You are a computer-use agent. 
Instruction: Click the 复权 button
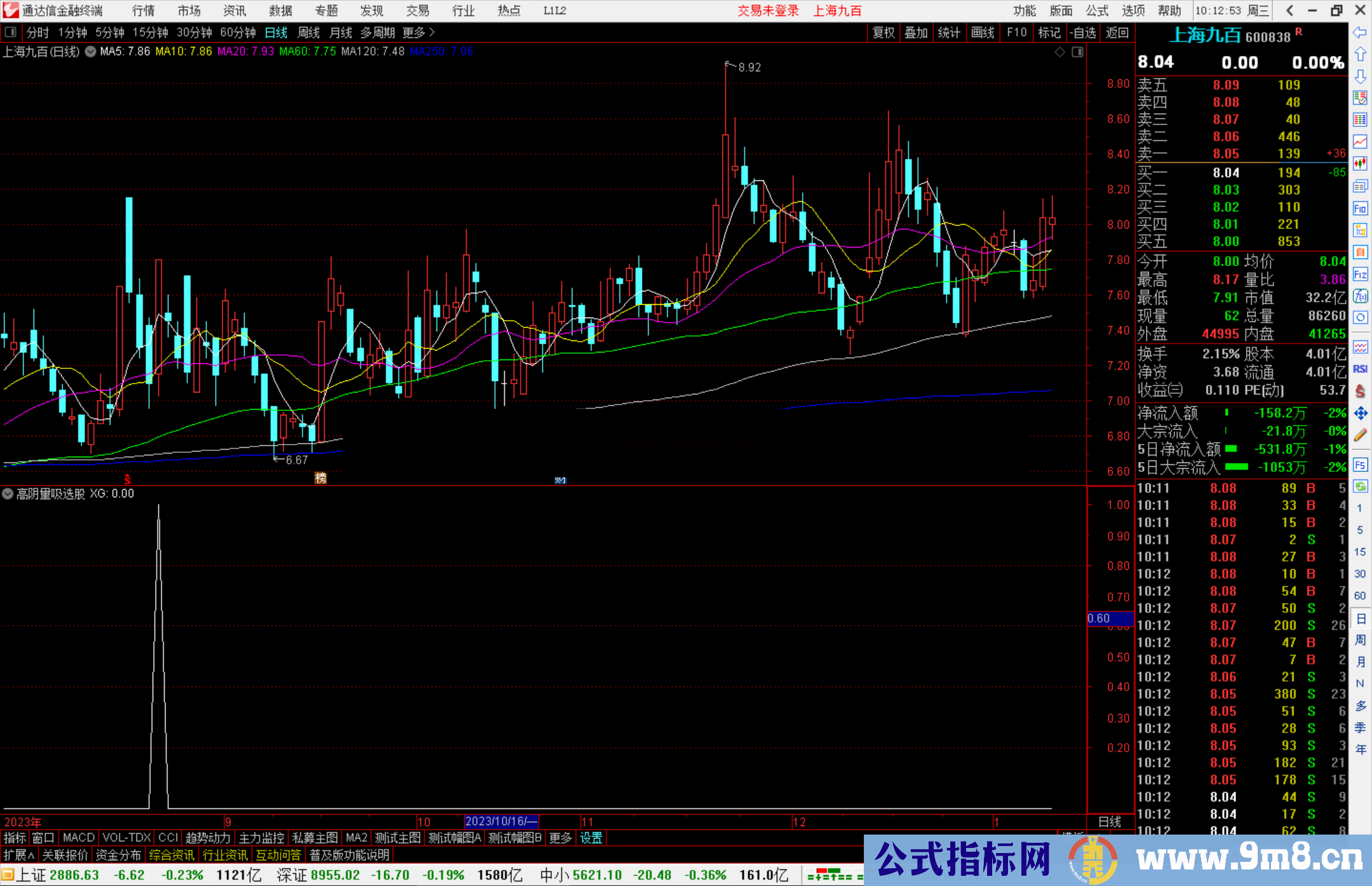point(883,32)
